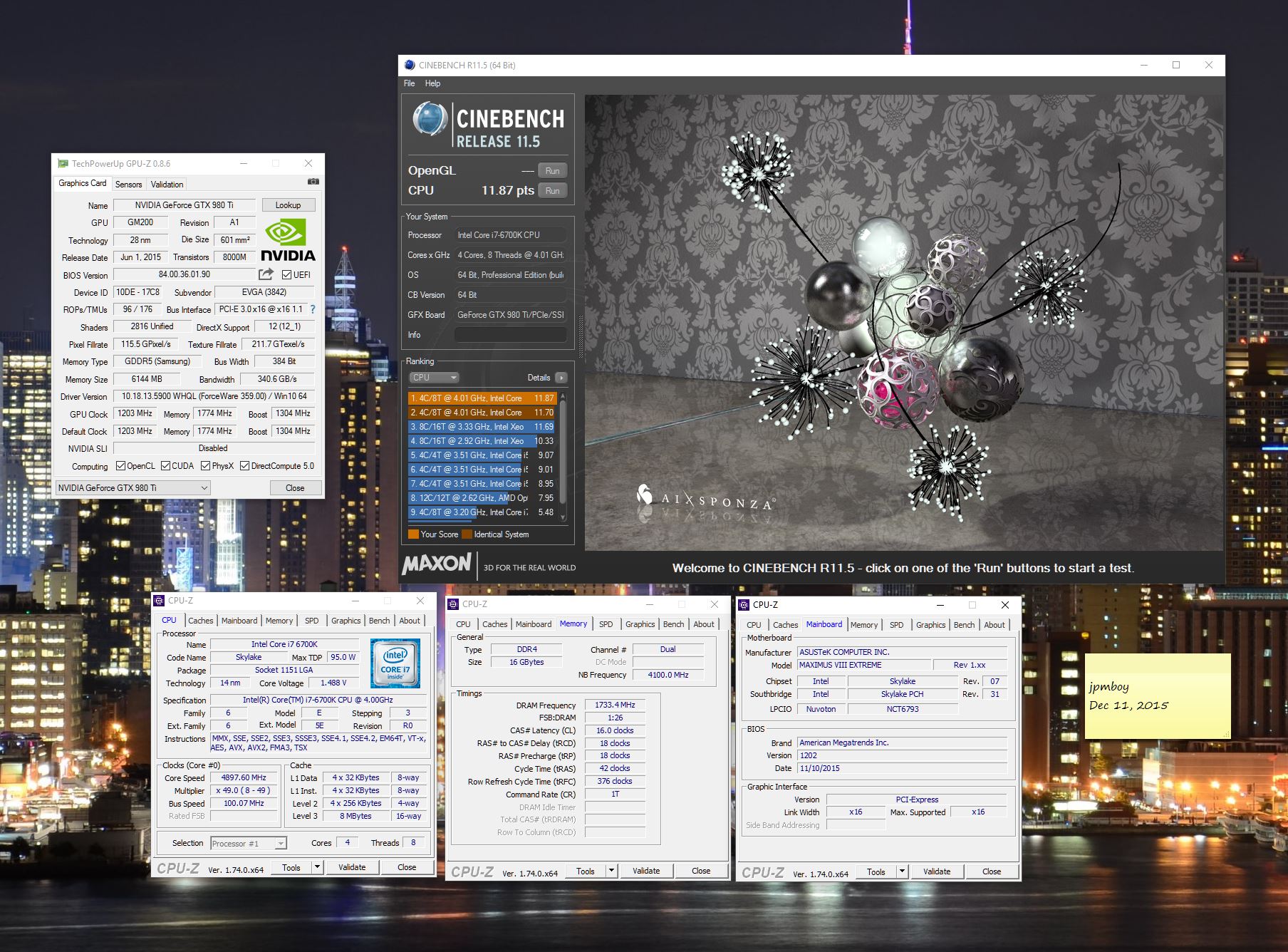Toggle the OpenCL checkbox
This screenshot has width=1288, height=952.
click(x=120, y=466)
